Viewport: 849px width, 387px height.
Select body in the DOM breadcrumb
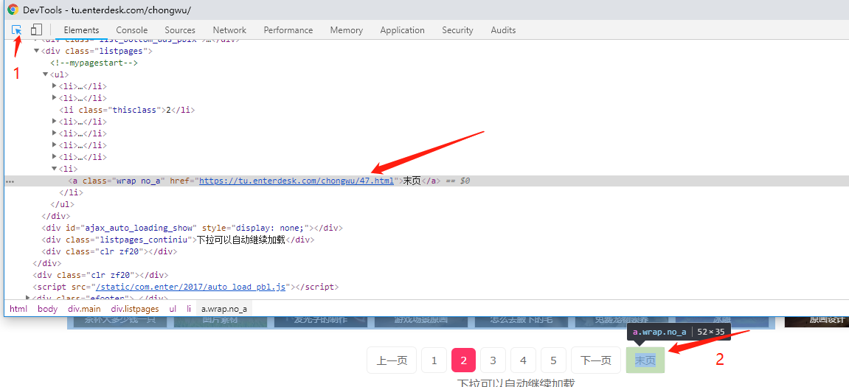coord(47,309)
